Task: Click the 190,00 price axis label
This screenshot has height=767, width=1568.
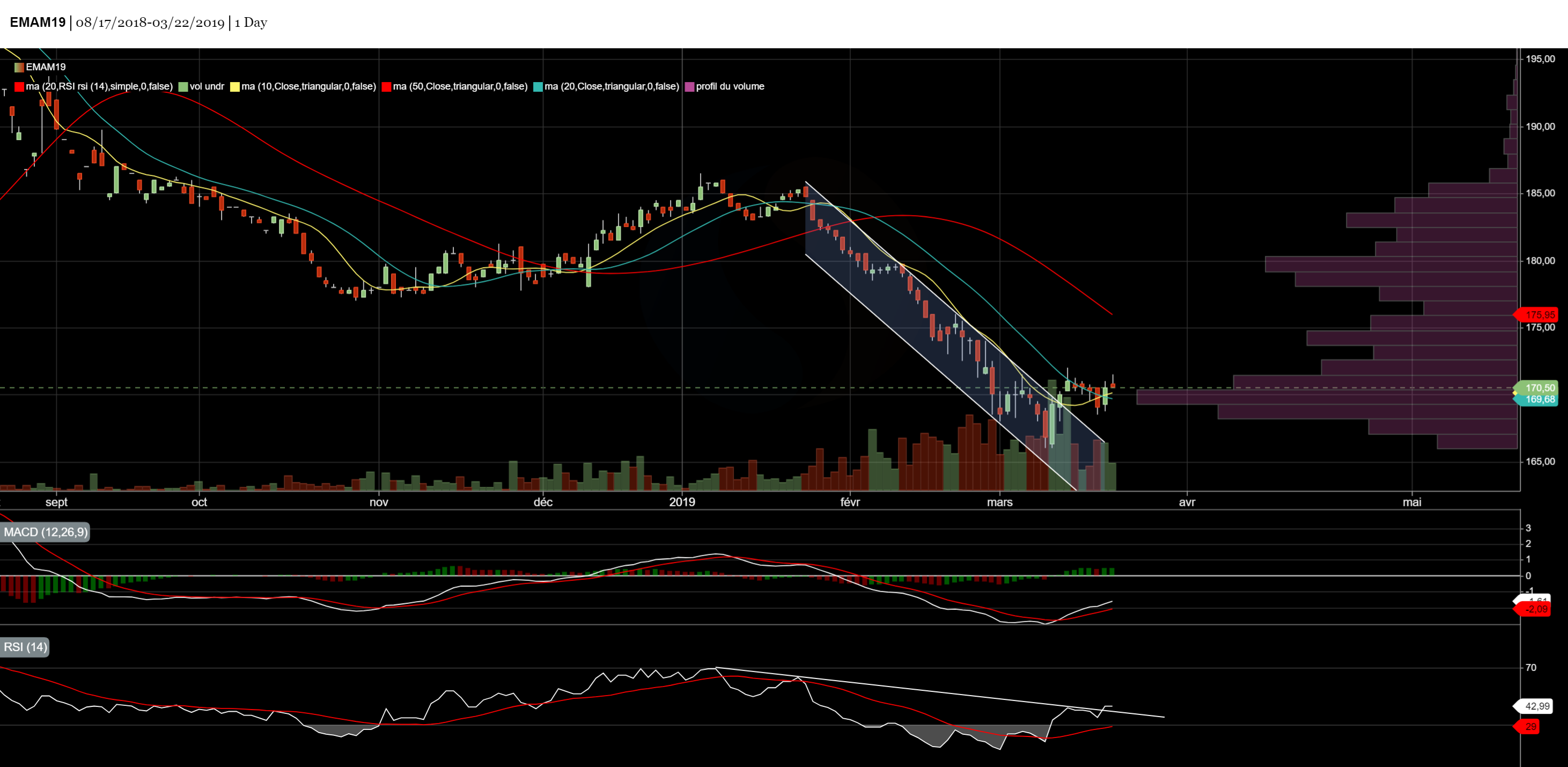Action: point(1540,127)
